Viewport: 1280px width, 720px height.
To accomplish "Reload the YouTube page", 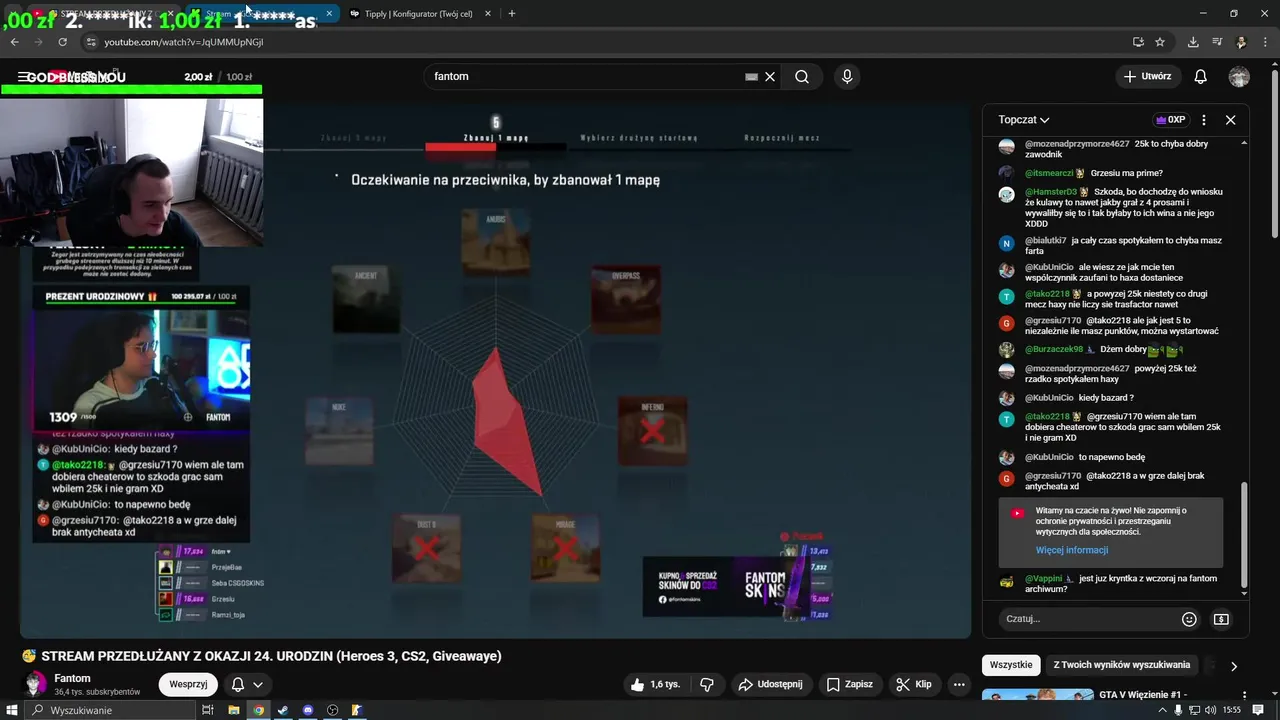I will 62,42.
